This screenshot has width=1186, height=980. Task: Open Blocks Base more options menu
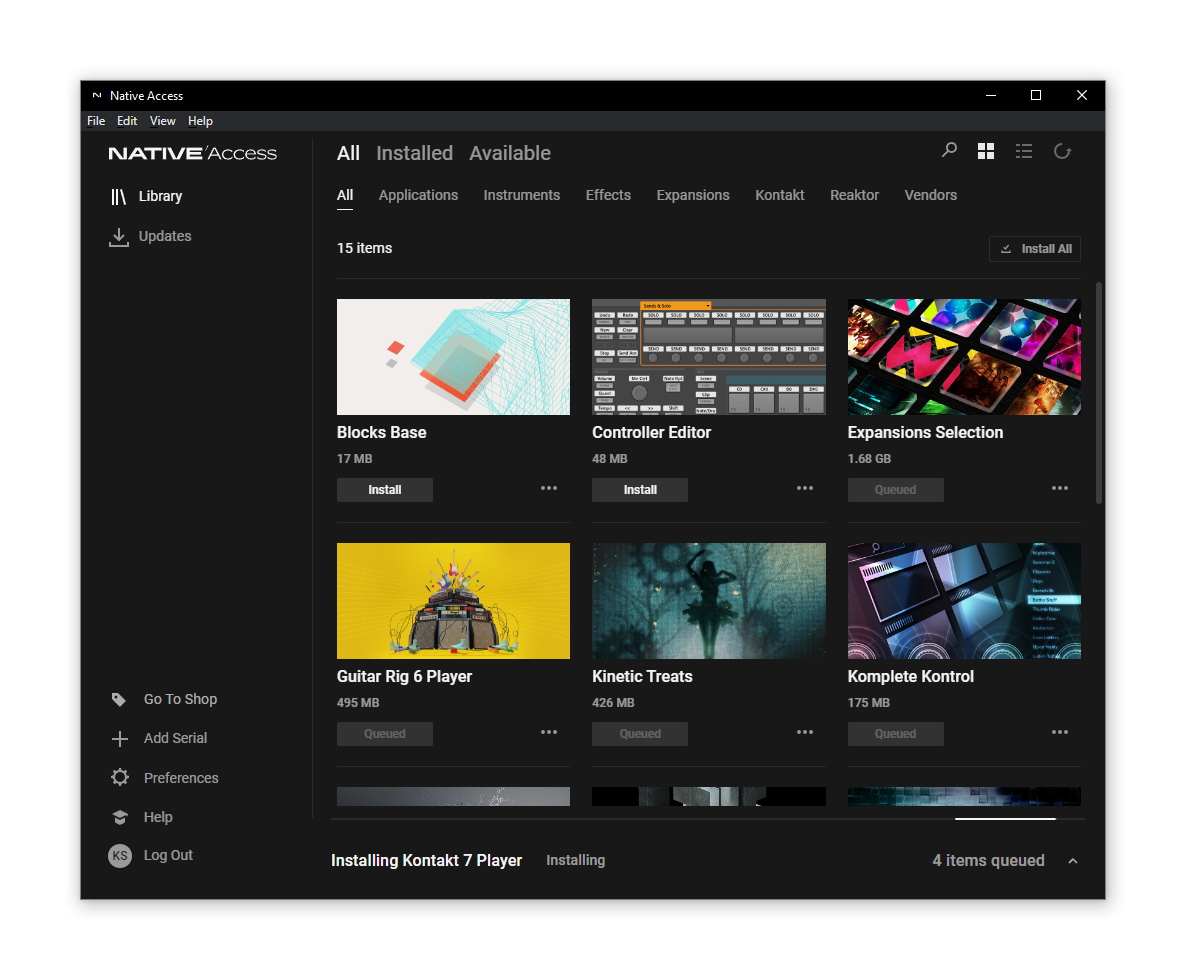click(549, 488)
